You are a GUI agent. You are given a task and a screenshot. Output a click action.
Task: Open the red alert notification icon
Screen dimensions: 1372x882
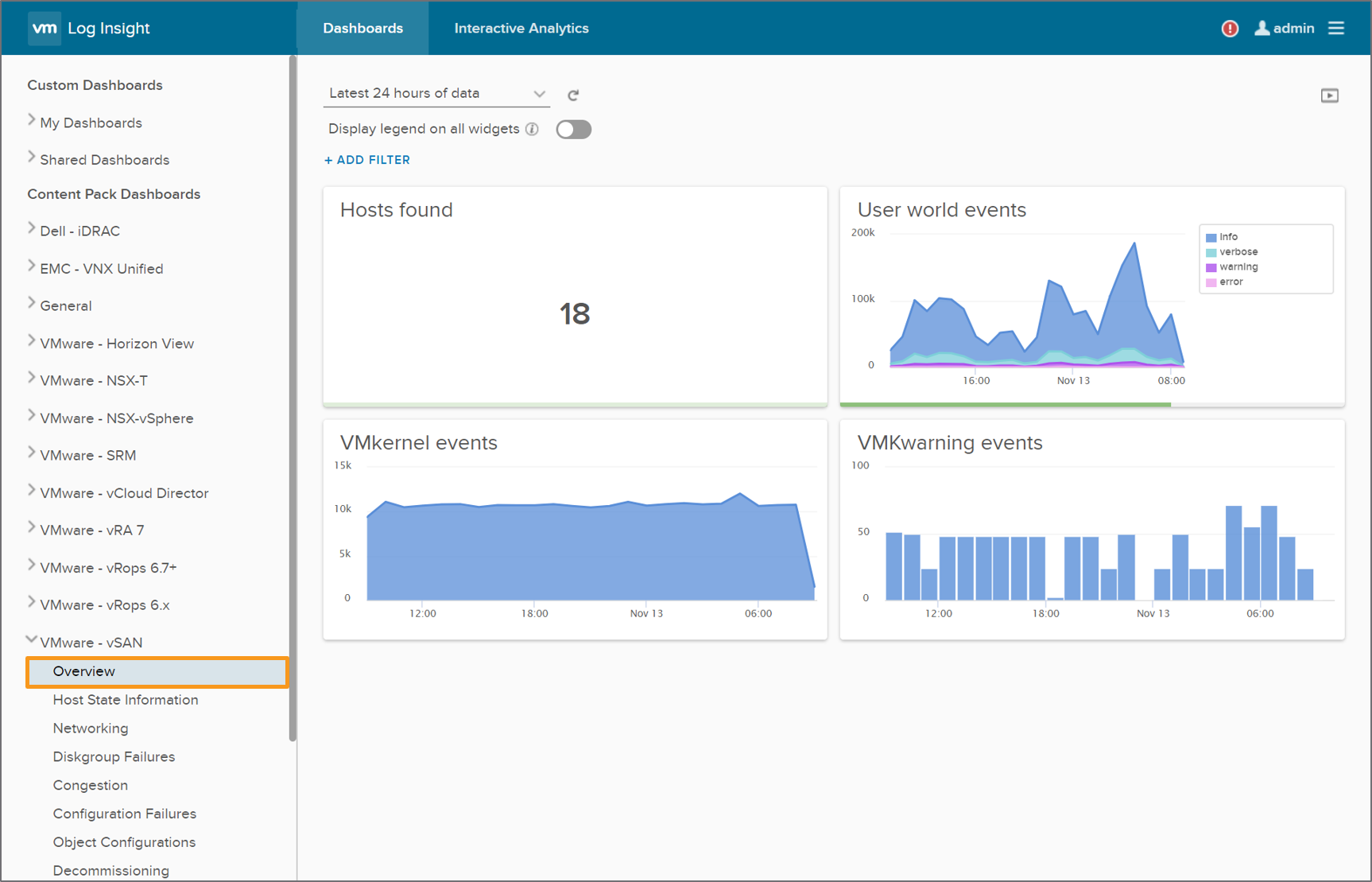click(1230, 29)
